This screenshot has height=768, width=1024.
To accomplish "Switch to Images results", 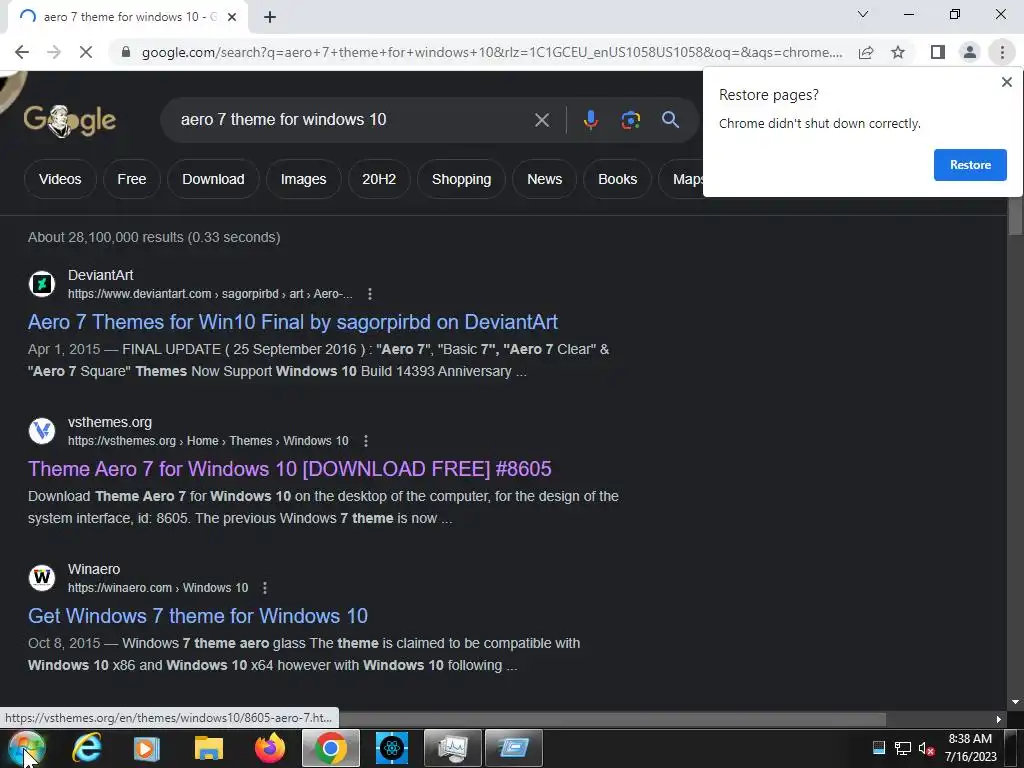I will coord(303,179).
